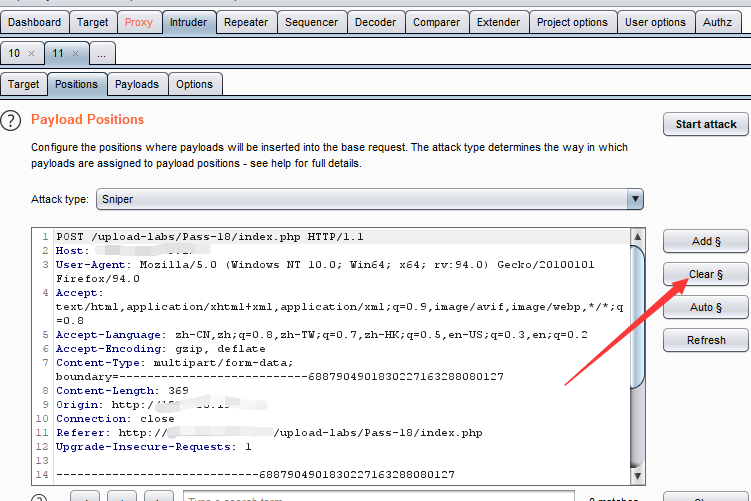Switch to the Decoder tab
The height and width of the screenshot is (501, 751).
coord(376,22)
